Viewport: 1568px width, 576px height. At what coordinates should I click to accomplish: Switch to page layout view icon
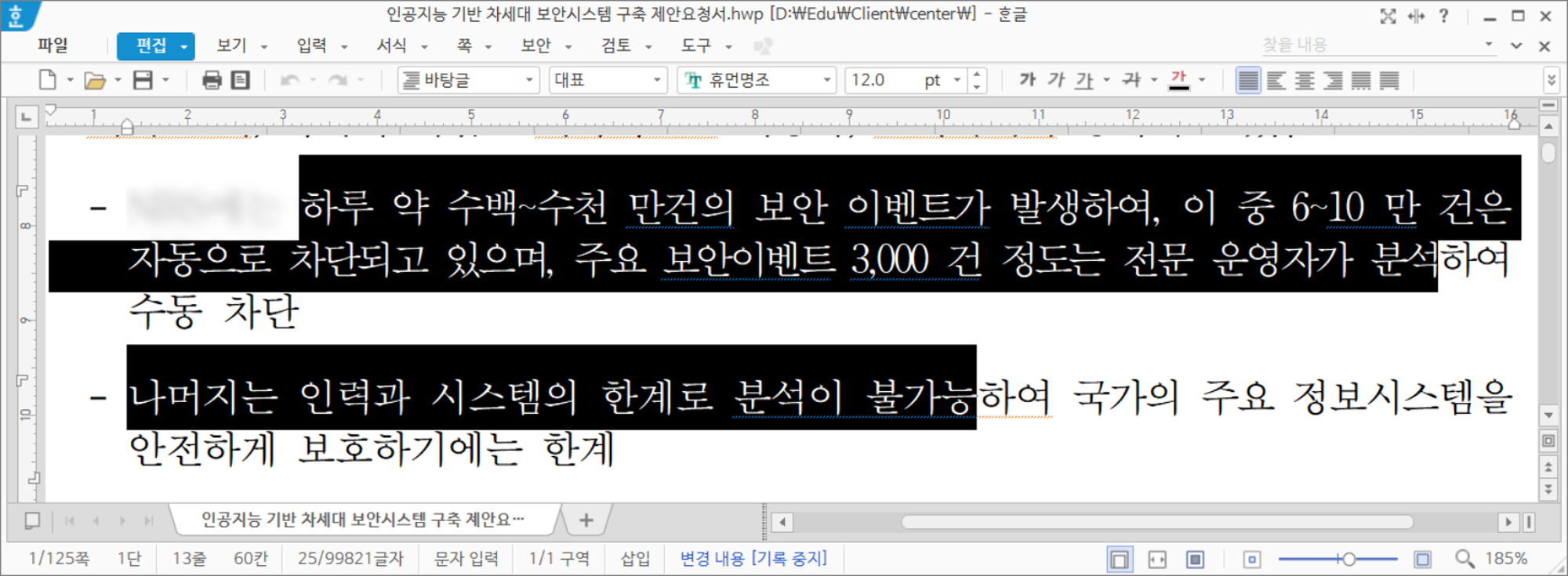click(x=1120, y=560)
